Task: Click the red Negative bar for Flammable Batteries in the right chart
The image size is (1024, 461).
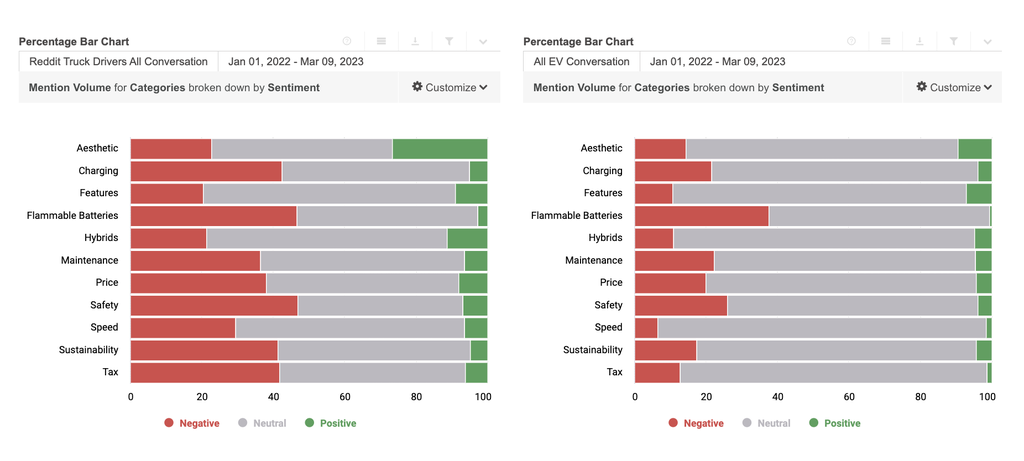Action: [x=701, y=216]
